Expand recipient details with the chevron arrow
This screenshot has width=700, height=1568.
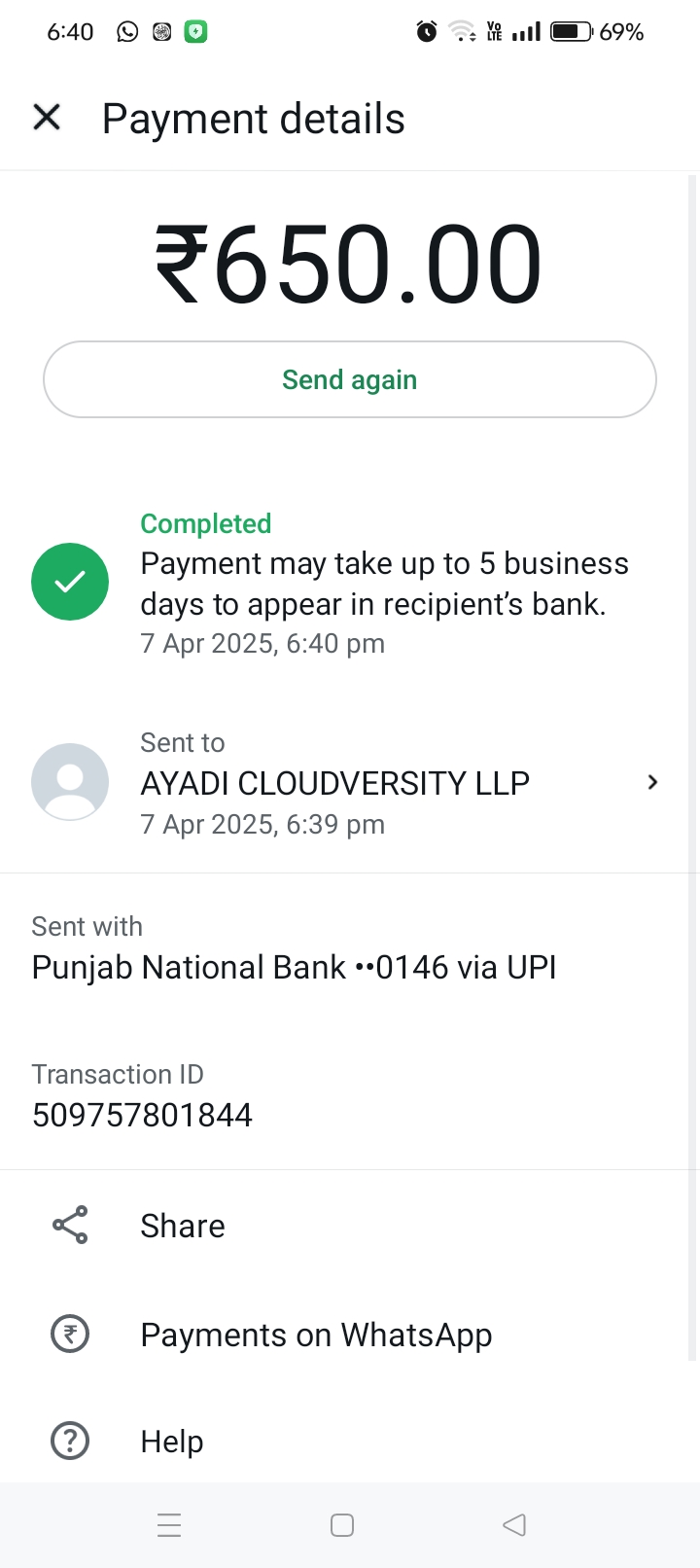tap(652, 782)
